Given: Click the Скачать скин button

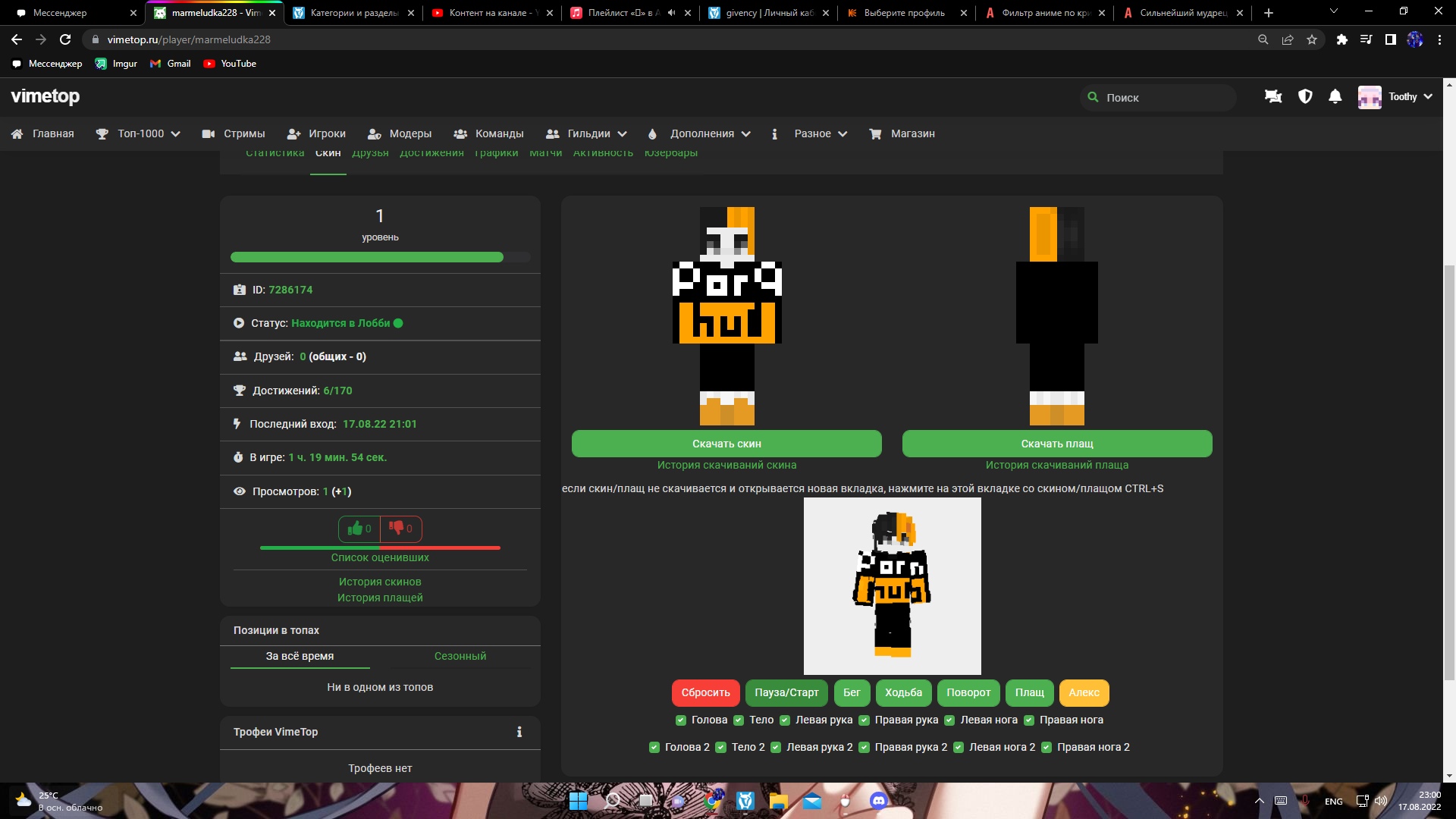Looking at the screenshot, I should tap(726, 444).
